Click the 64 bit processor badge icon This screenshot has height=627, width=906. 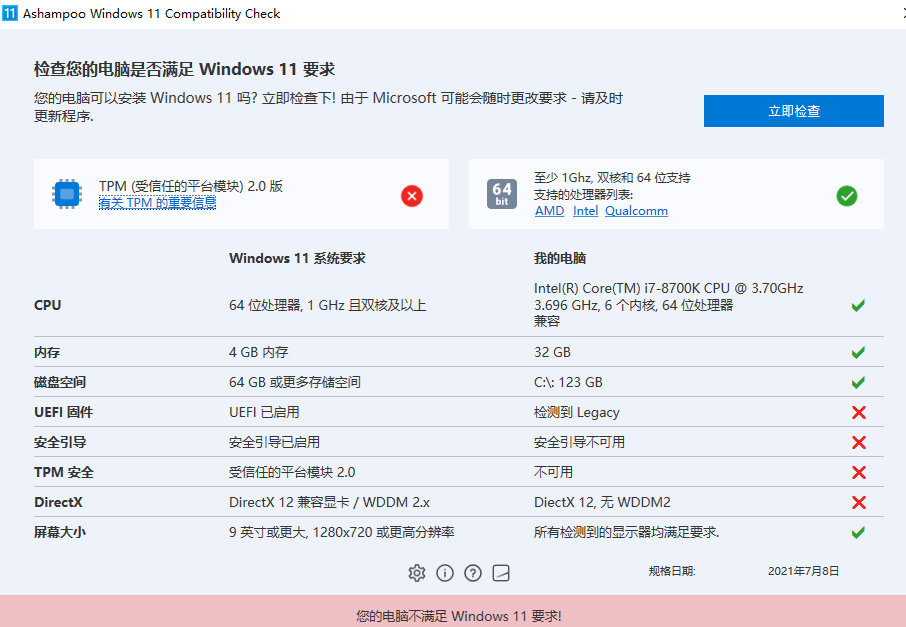[501, 188]
